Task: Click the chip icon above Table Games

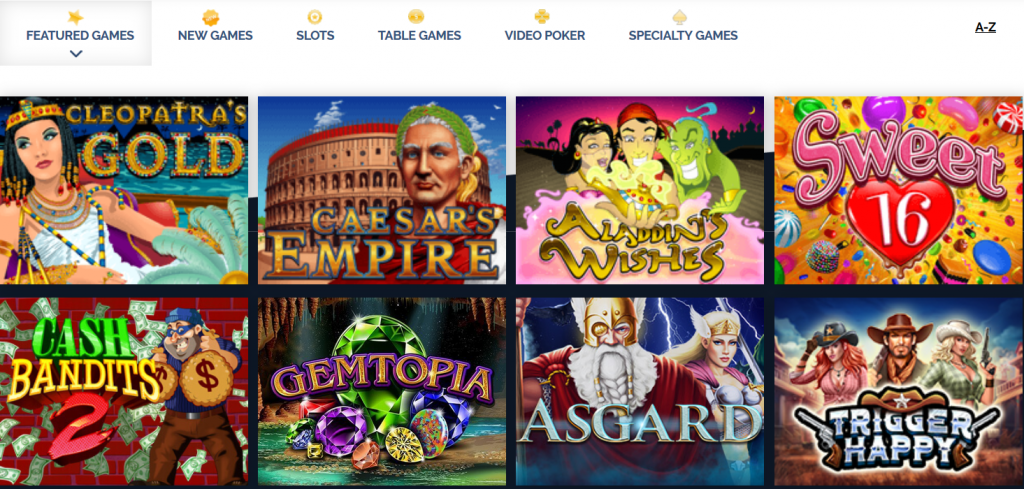Action: coord(416,18)
